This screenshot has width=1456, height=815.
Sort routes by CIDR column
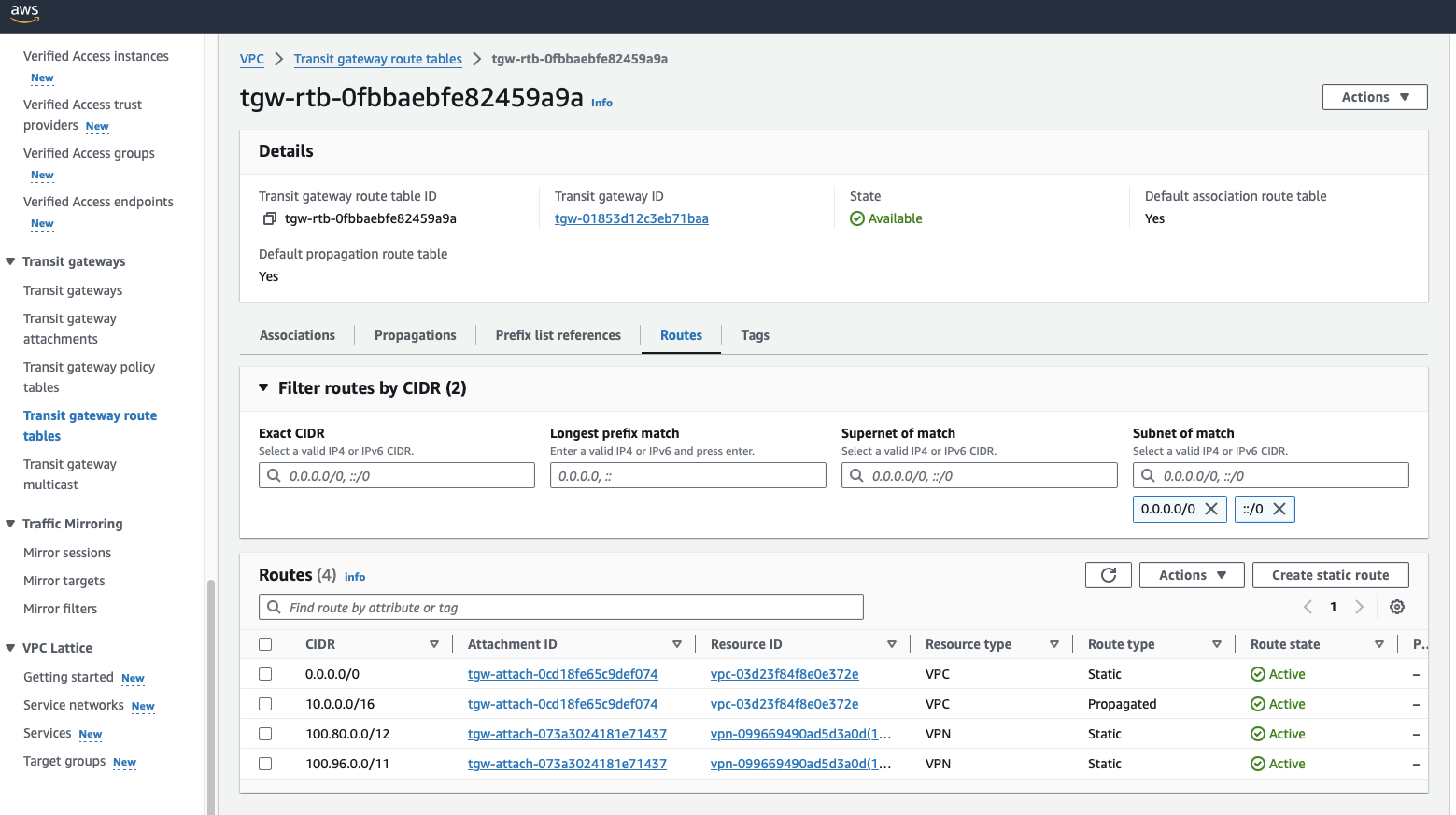coord(433,644)
